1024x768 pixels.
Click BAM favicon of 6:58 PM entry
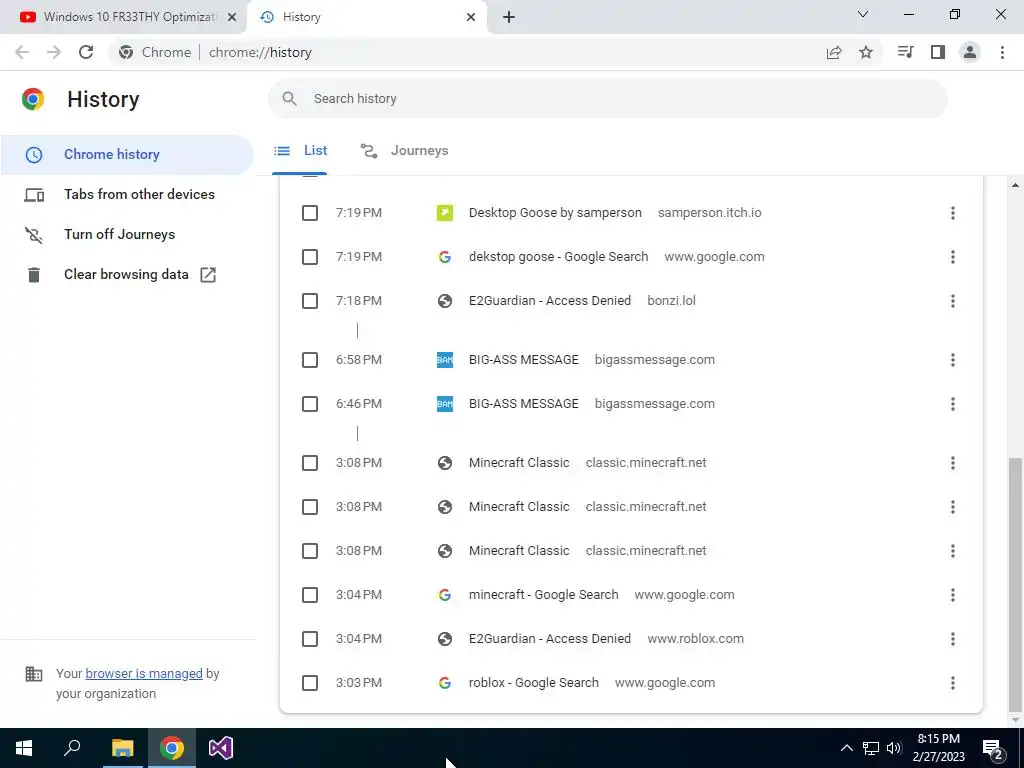445,360
